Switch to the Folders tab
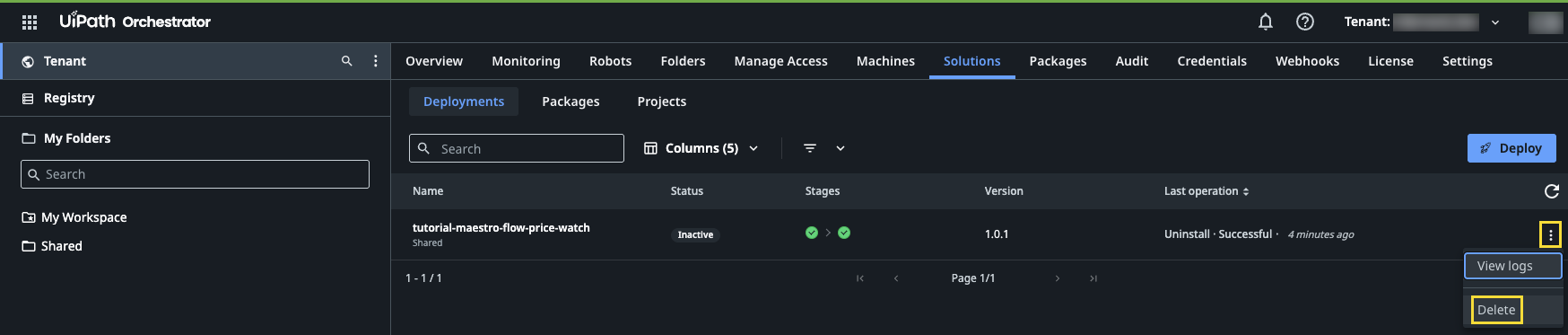This screenshot has width=1568, height=335. [x=683, y=61]
